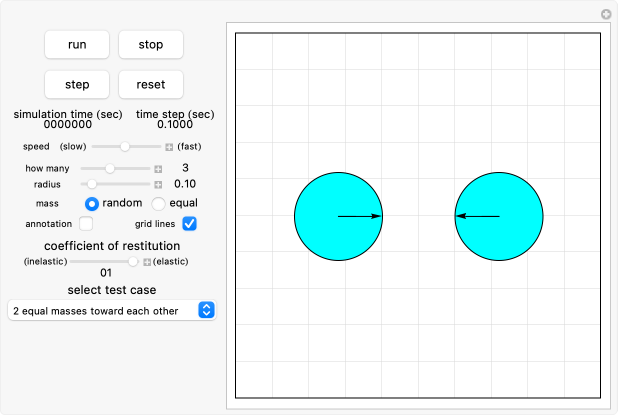The width and height of the screenshot is (618, 416).
Task: Click the step button
Action: [x=77, y=84]
